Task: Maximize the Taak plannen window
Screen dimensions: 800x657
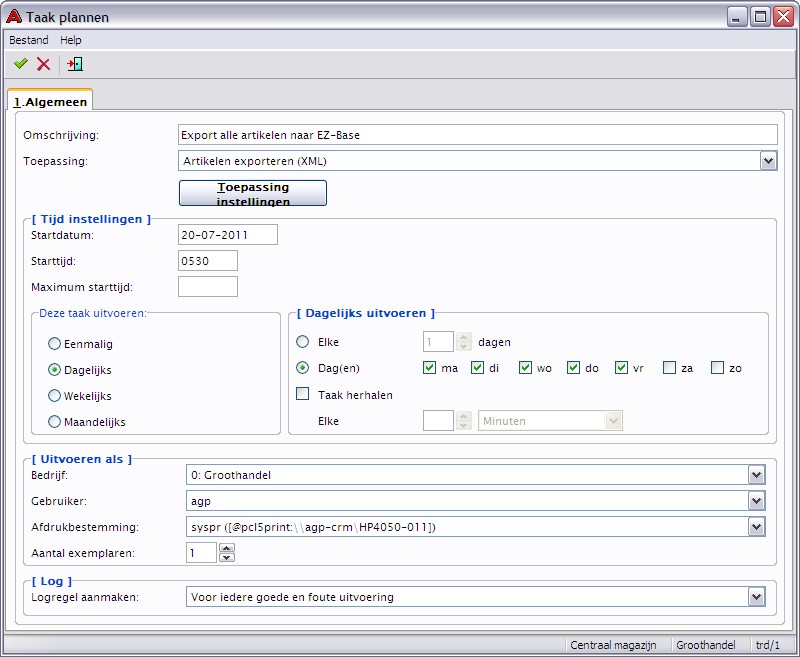Action: click(760, 17)
